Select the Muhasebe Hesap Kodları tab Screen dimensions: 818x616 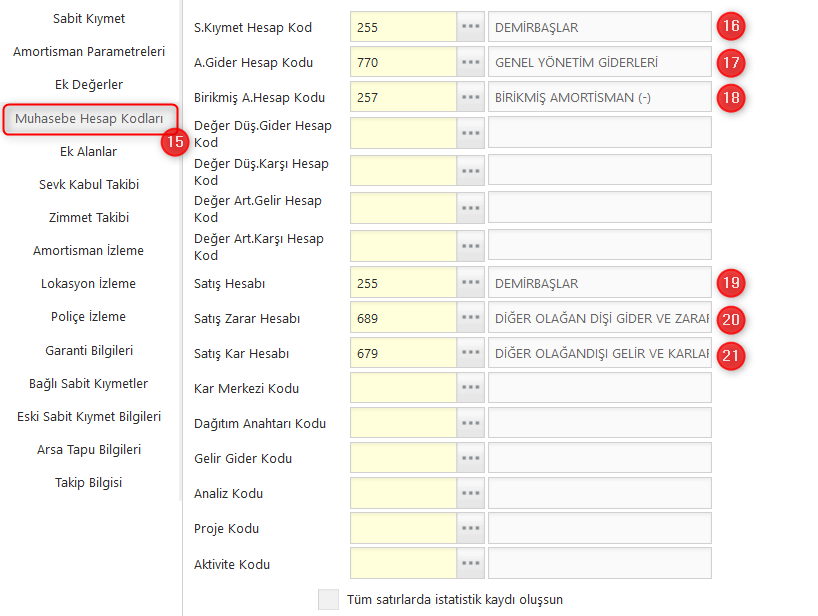89,119
